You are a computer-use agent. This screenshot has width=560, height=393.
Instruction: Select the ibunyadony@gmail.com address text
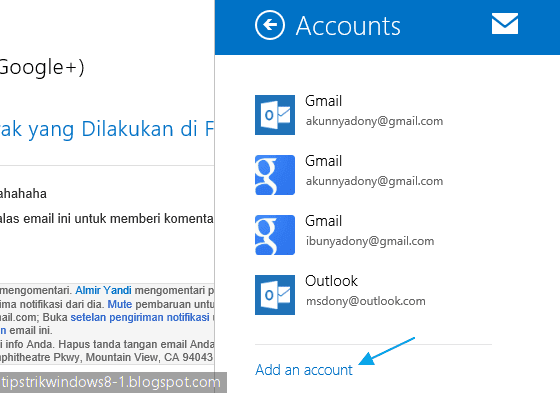click(370, 241)
